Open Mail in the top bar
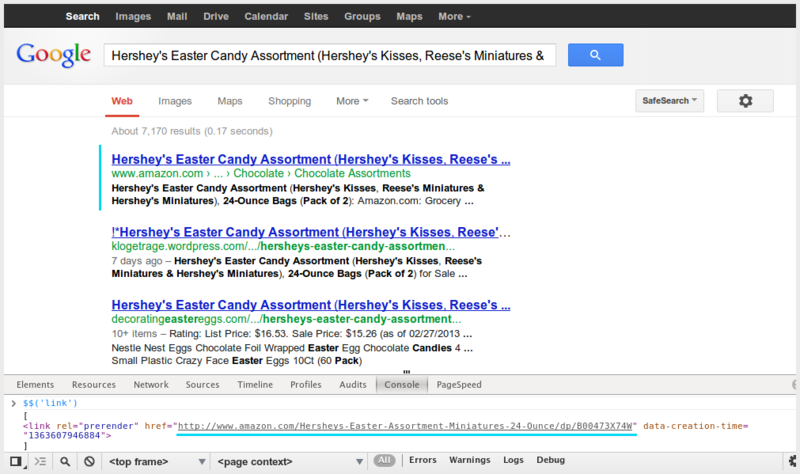 177,16
